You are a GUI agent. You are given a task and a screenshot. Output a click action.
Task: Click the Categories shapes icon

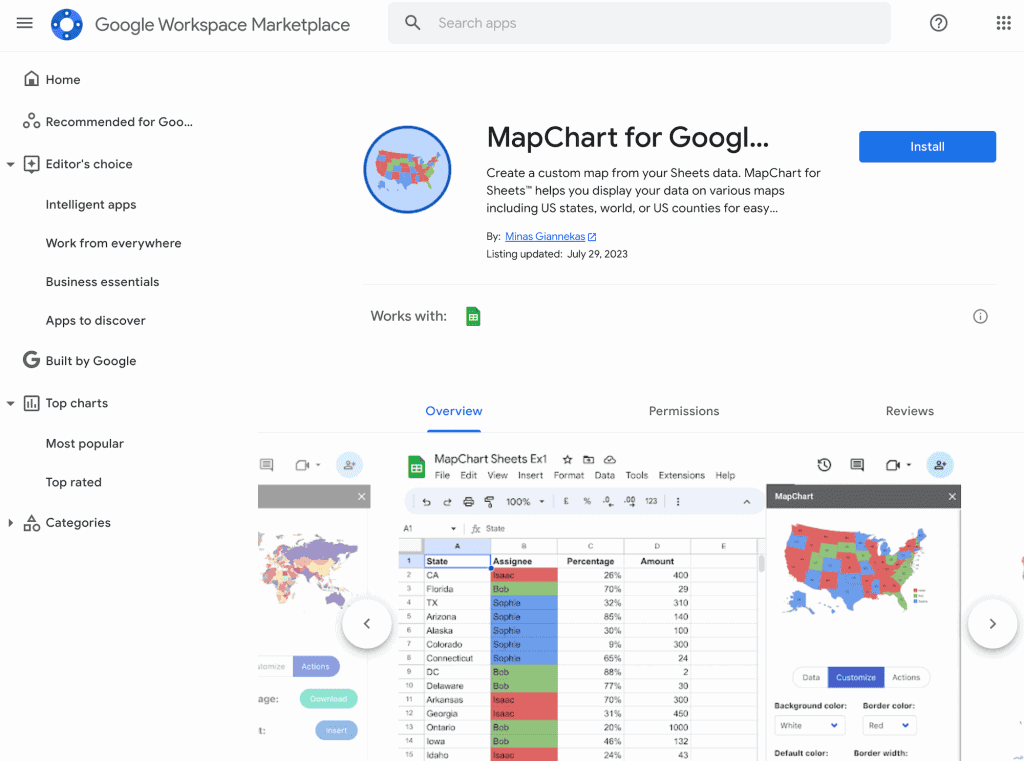(x=31, y=523)
